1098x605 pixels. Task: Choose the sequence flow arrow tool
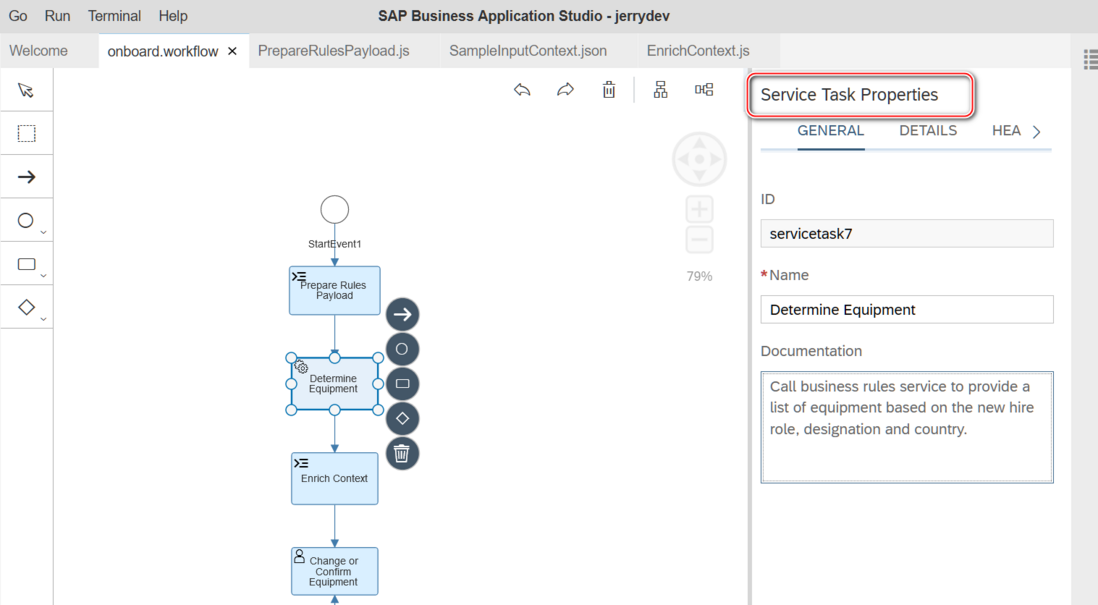click(26, 176)
